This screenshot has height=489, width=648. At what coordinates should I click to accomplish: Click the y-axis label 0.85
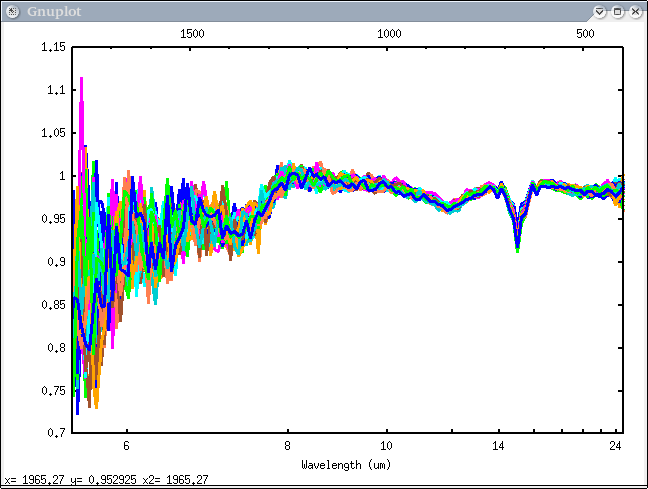[53, 305]
